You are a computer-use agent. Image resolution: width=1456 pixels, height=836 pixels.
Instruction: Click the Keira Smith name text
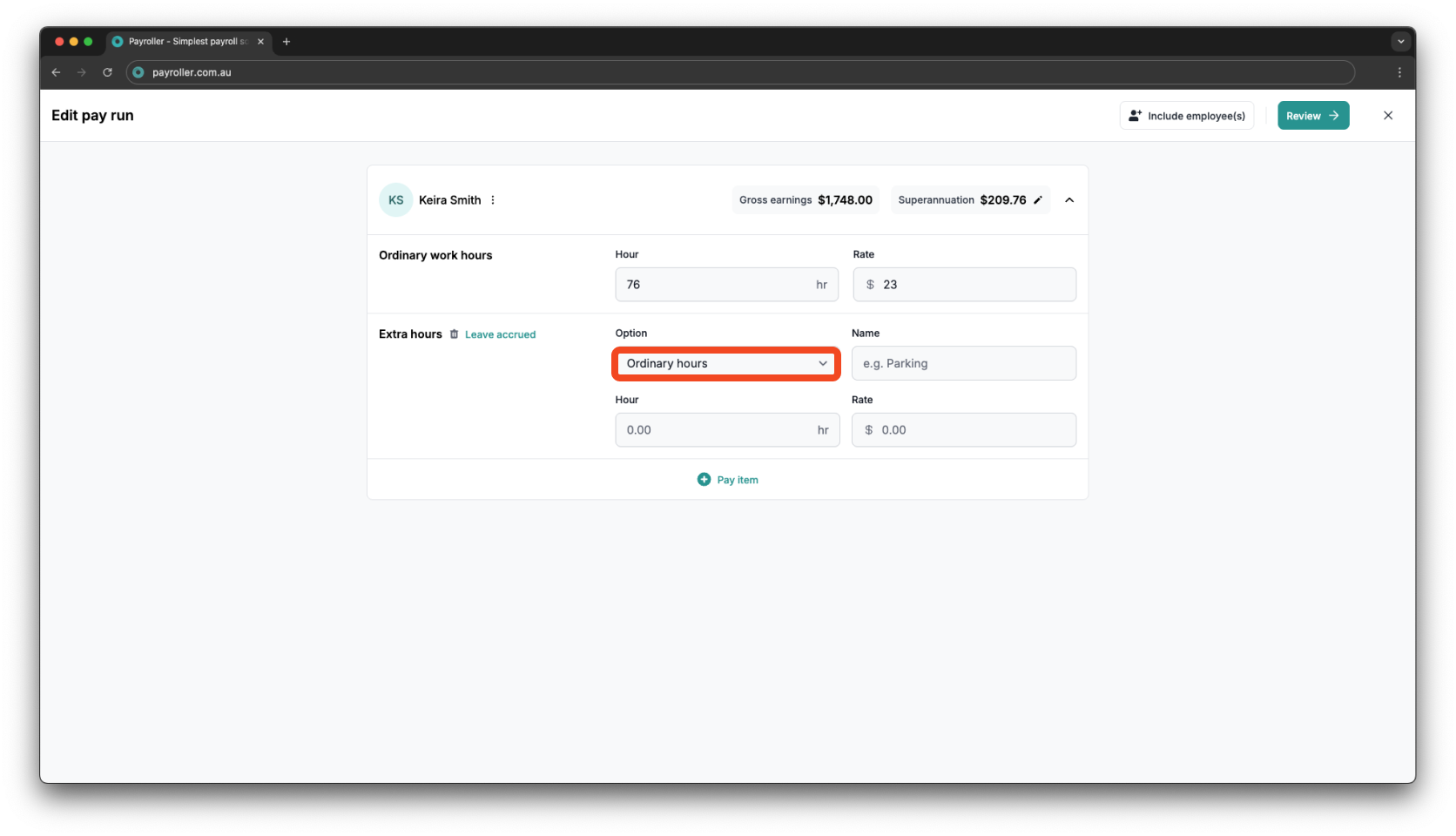pos(449,200)
